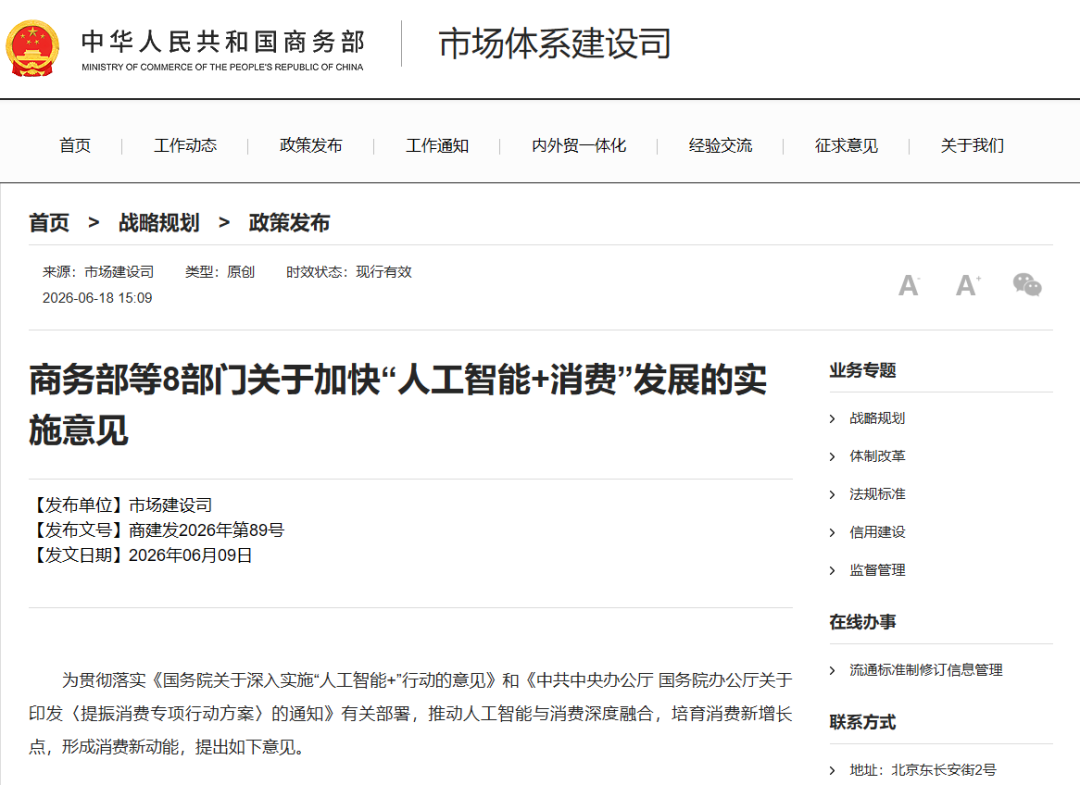Click the chevron beside 信用建设

(x=833, y=532)
